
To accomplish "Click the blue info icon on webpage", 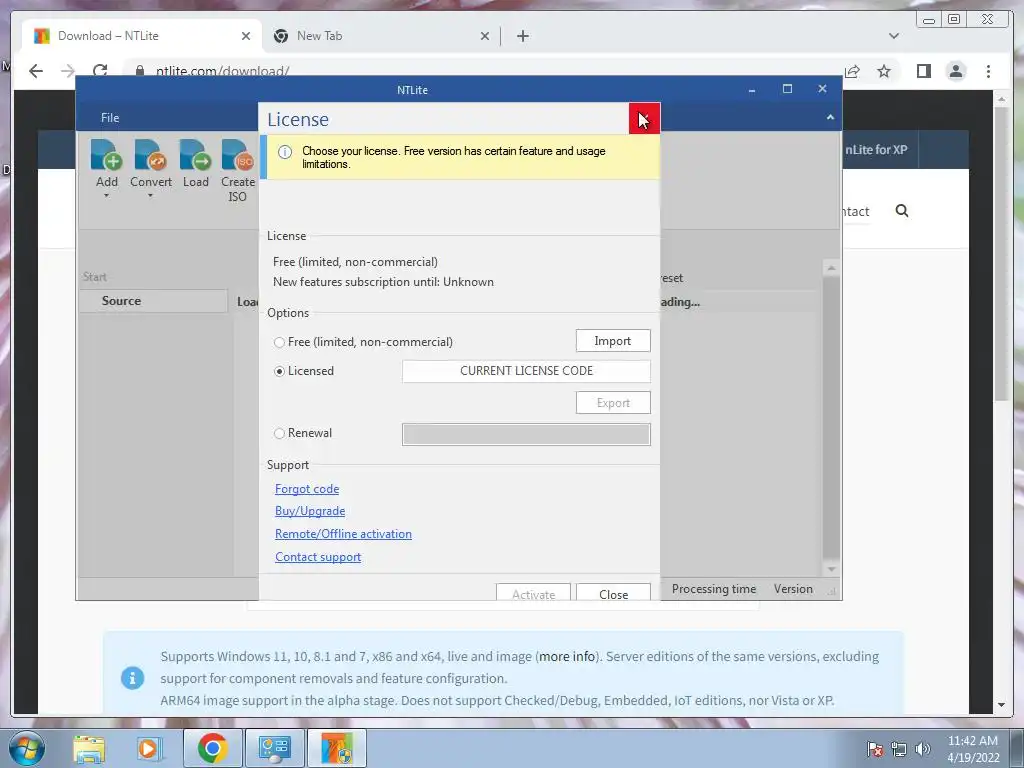I will (133, 678).
